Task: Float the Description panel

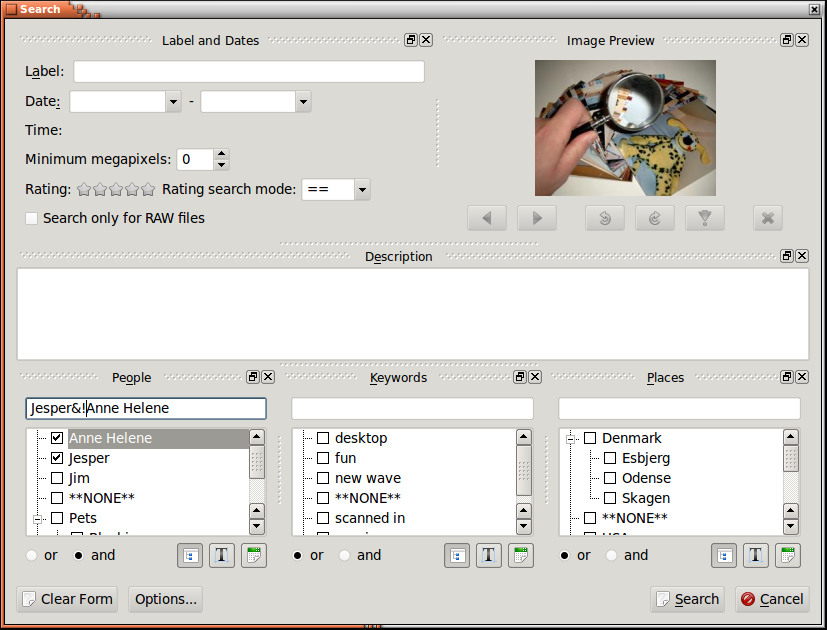Action: pos(787,256)
